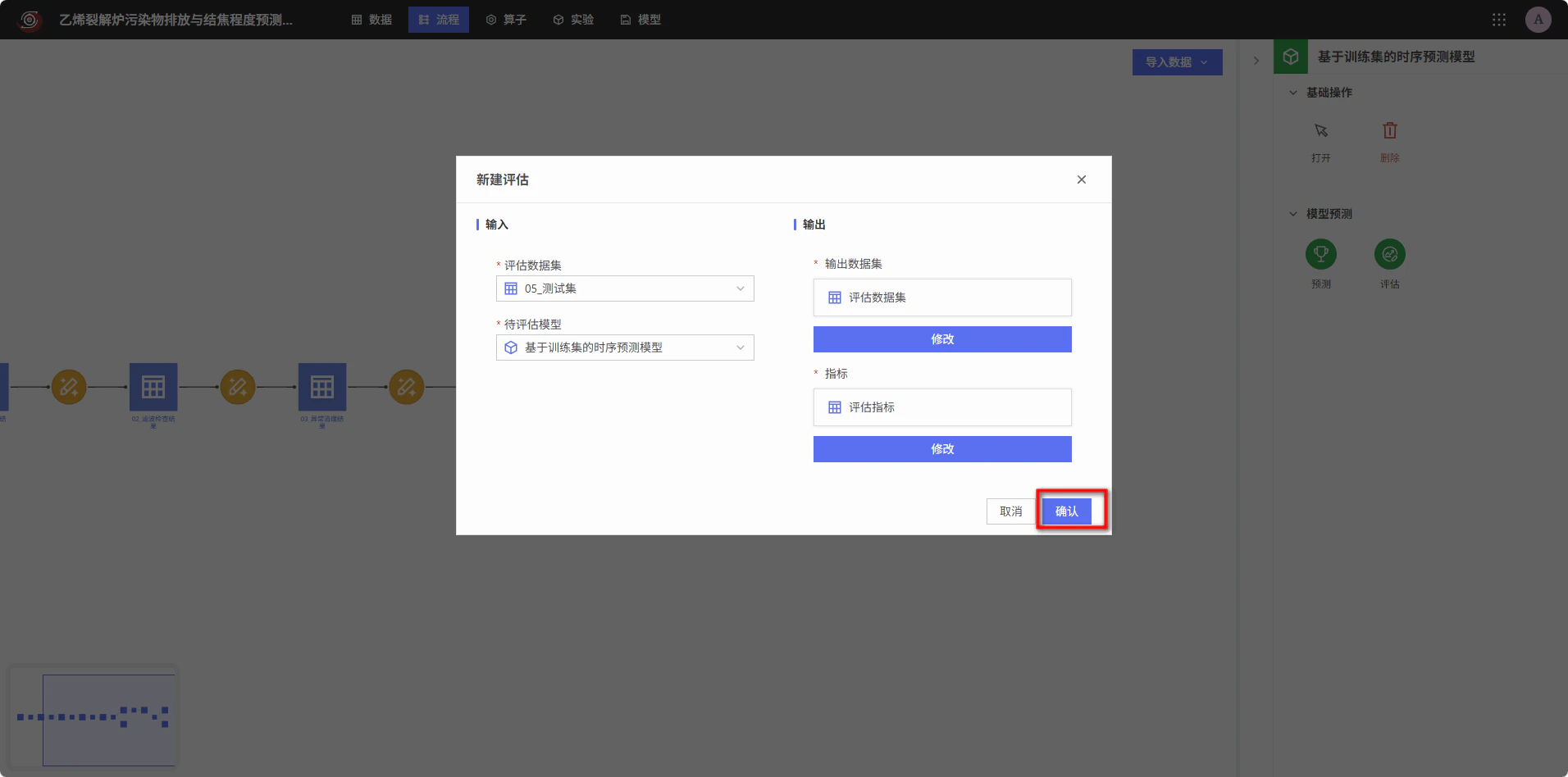Click the red 删除 trash icon

click(x=1390, y=131)
